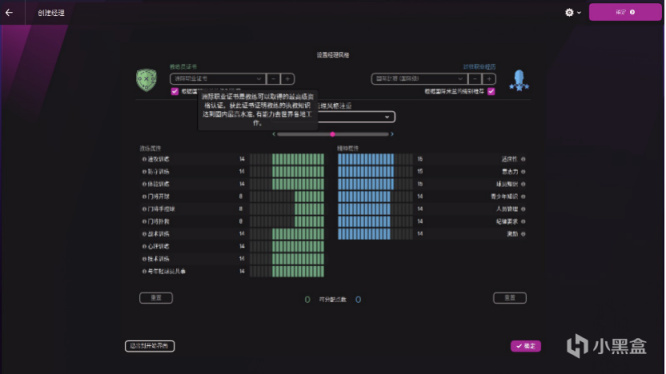Open info icon beside 防守训练
The image size is (666, 374).
point(144,172)
